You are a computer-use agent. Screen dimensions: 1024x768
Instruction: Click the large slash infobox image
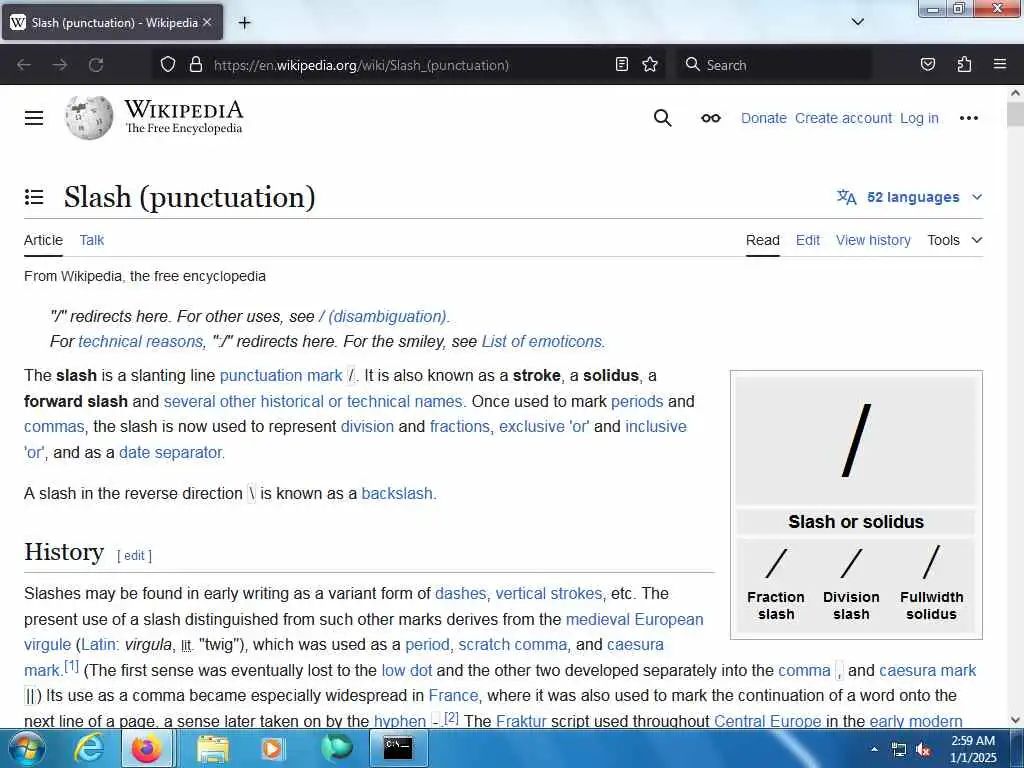856,440
